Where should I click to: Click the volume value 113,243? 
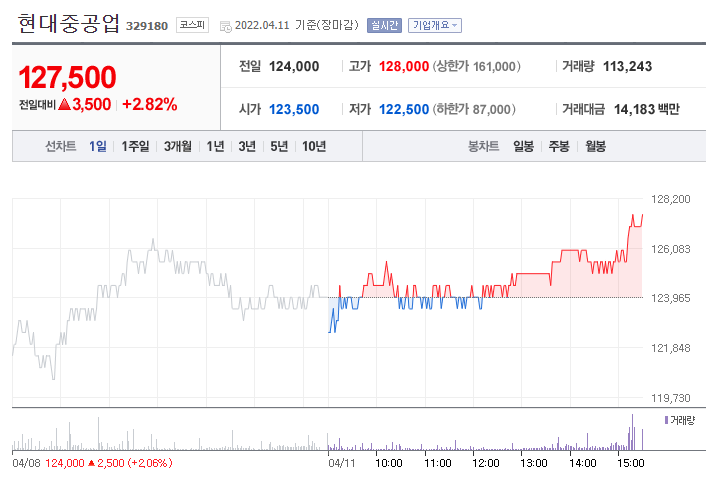tap(627, 67)
